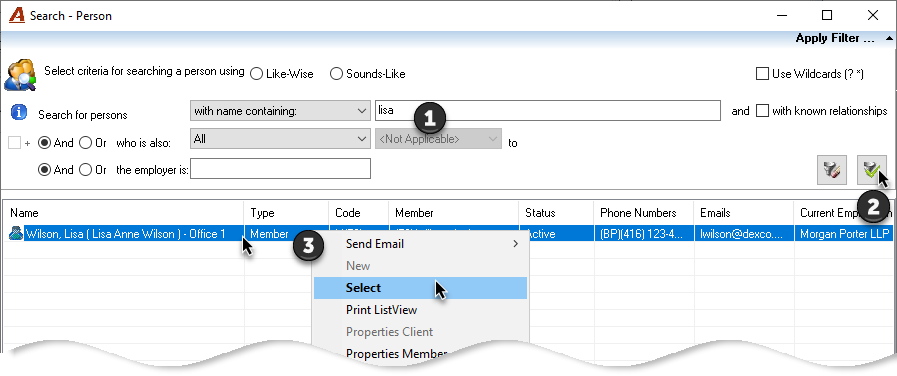
Task: Sort by the Current Employer column header
Action: pyautogui.click(x=844, y=213)
